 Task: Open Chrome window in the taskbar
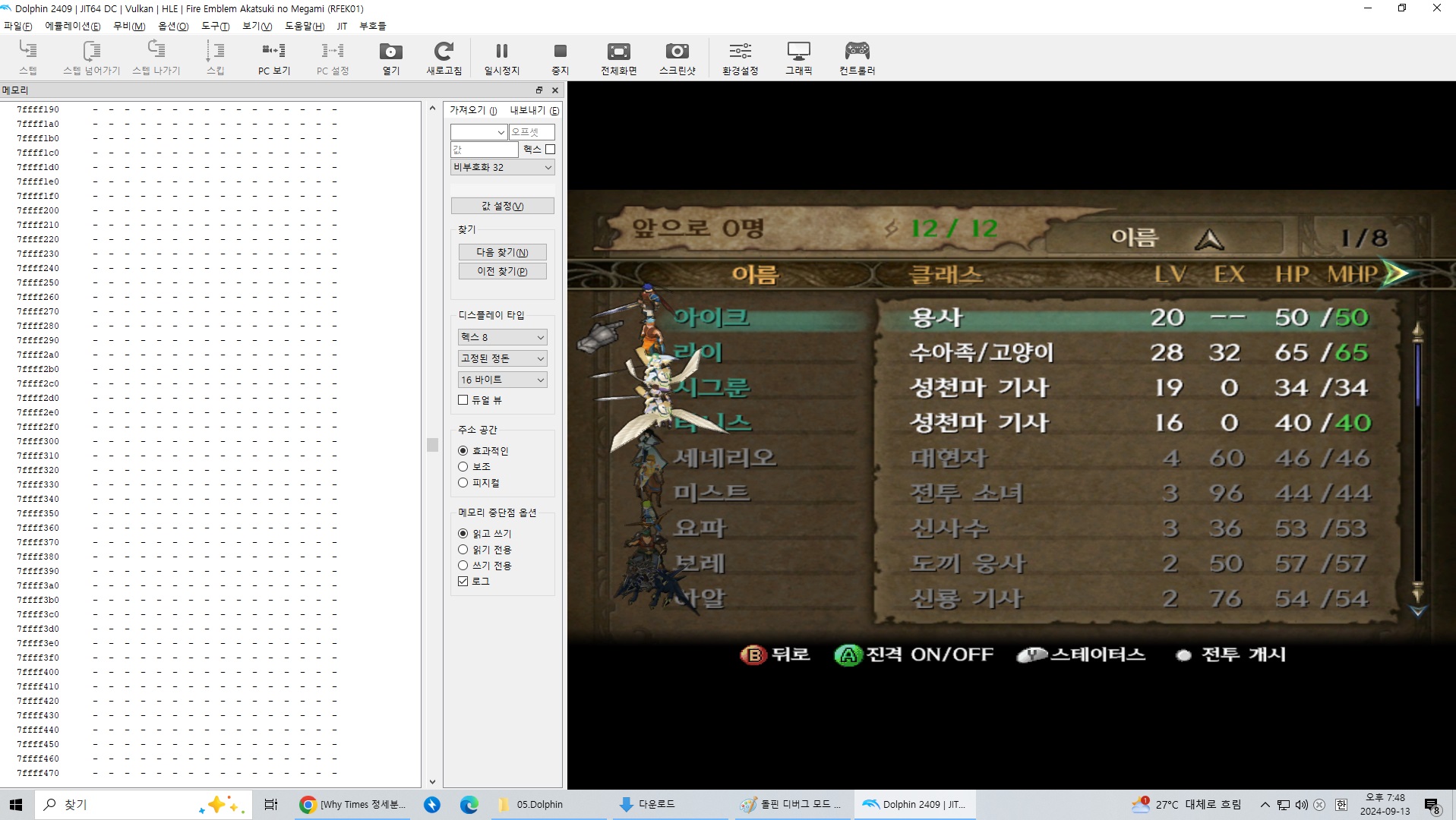(353, 805)
